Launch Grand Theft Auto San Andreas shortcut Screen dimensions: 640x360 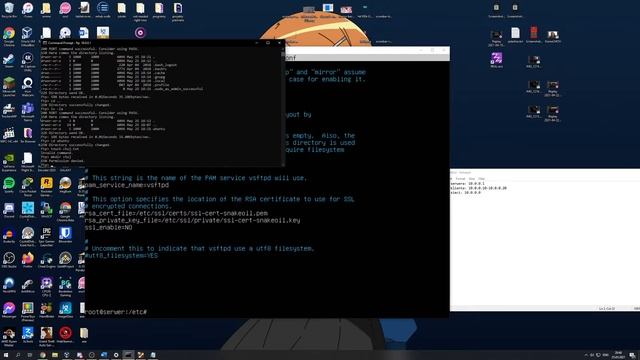[47, 336]
